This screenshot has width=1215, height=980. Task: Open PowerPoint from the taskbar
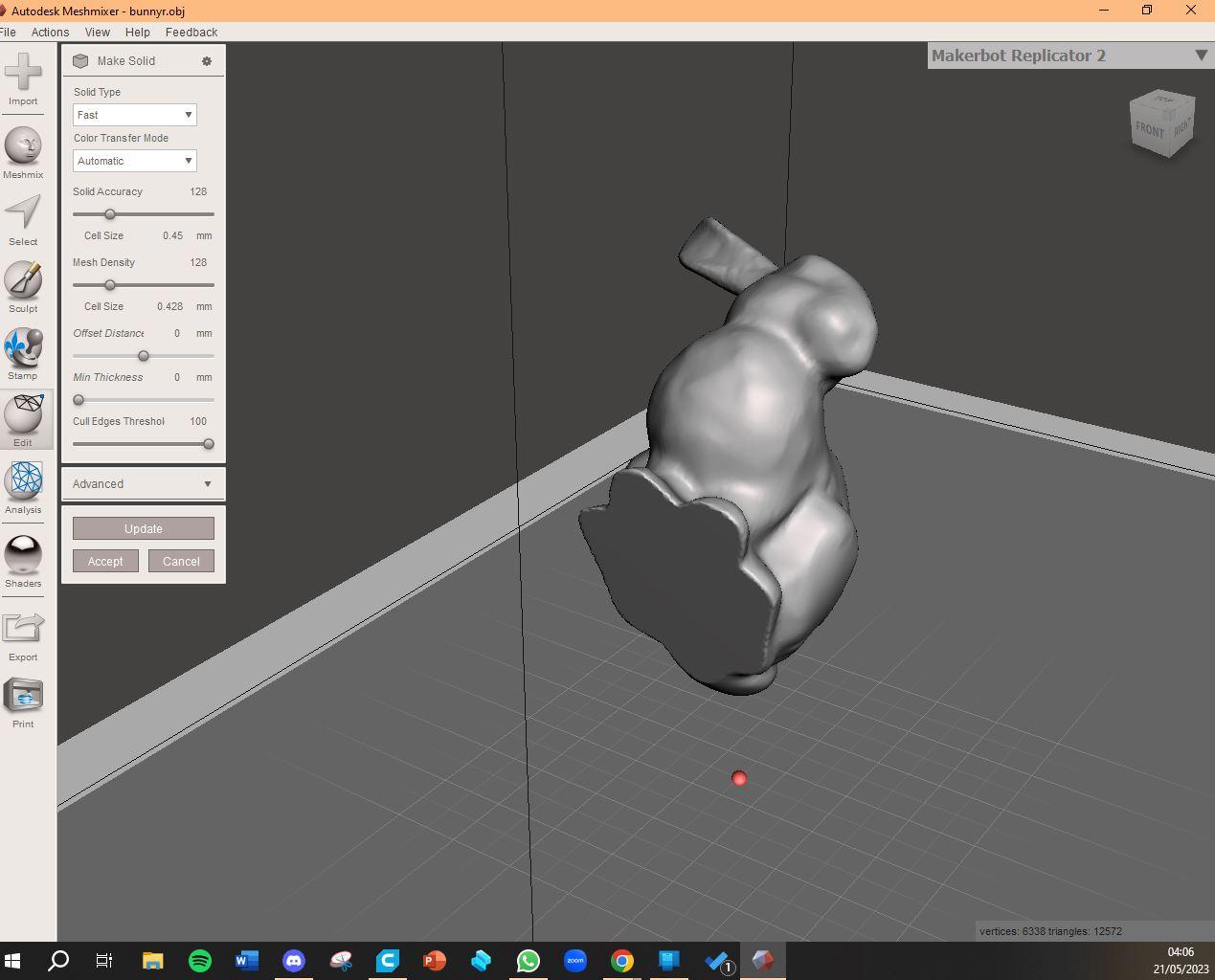[x=435, y=961]
